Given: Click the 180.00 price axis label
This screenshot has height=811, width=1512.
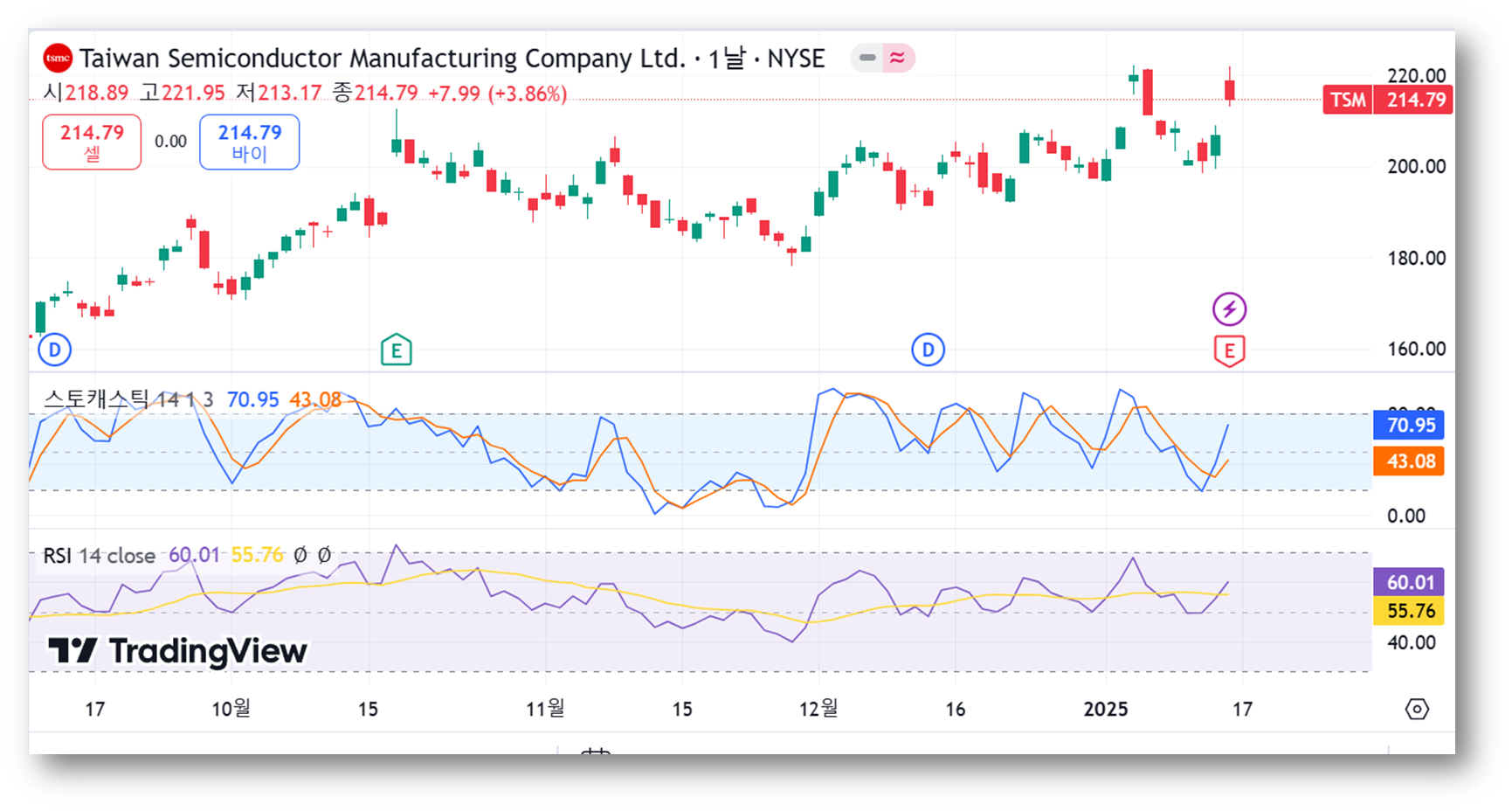Looking at the screenshot, I should click(x=1416, y=258).
